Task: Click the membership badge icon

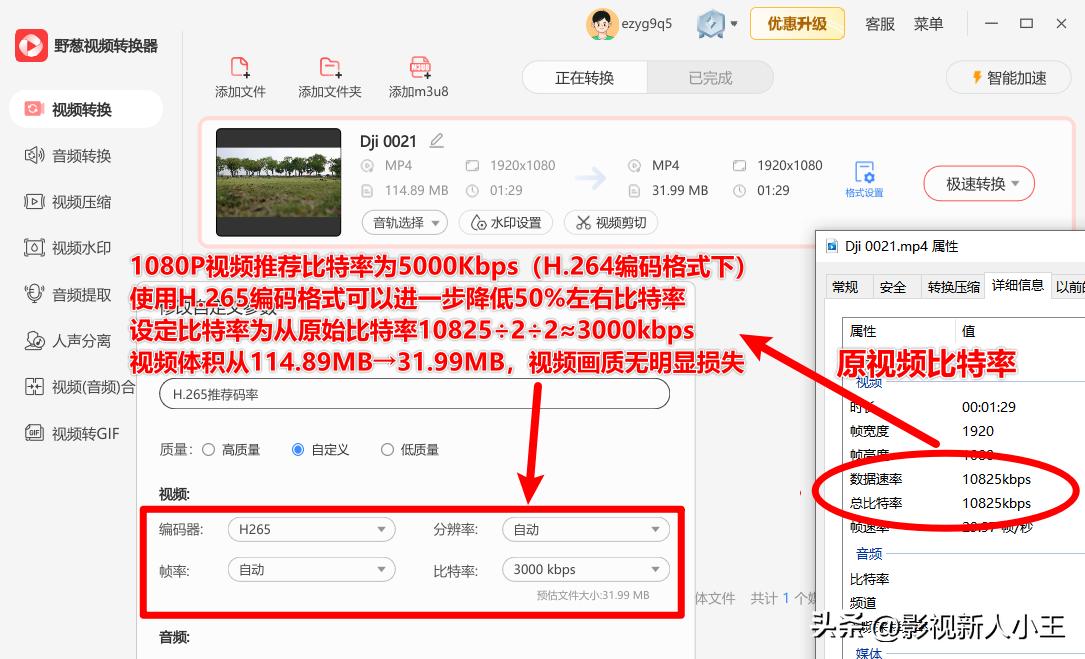Action: pyautogui.click(x=711, y=24)
